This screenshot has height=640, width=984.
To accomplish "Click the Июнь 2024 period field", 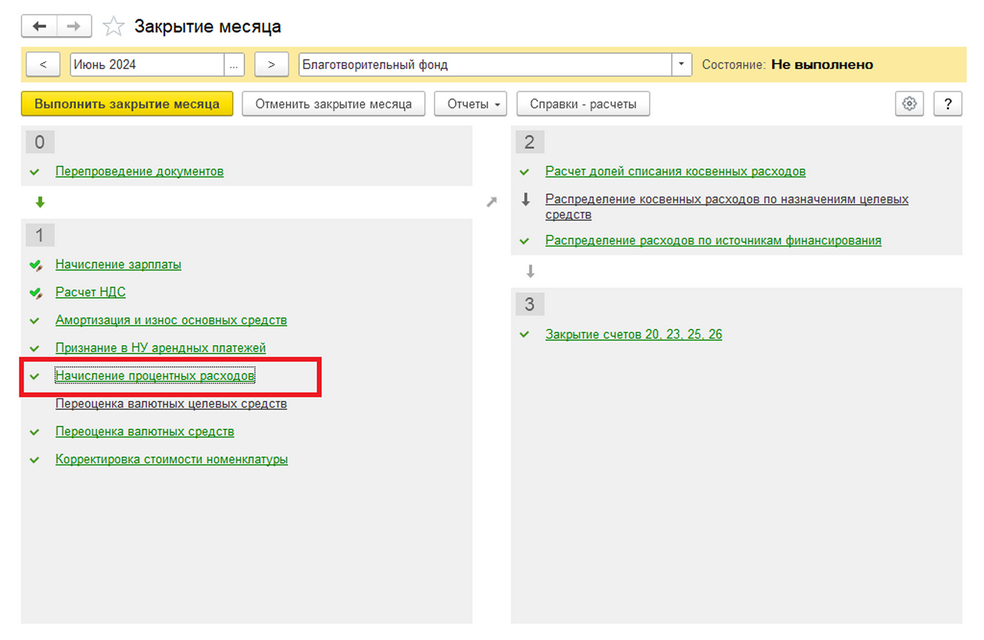I will coord(145,65).
